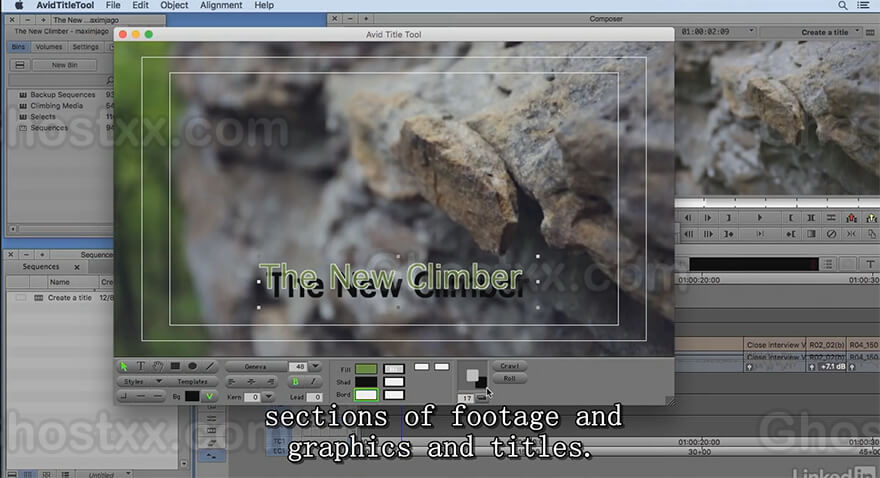Image resolution: width=880 pixels, height=478 pixels.
Task: Open the Fast Menu list icon by timecode
Action: (828, 264)
